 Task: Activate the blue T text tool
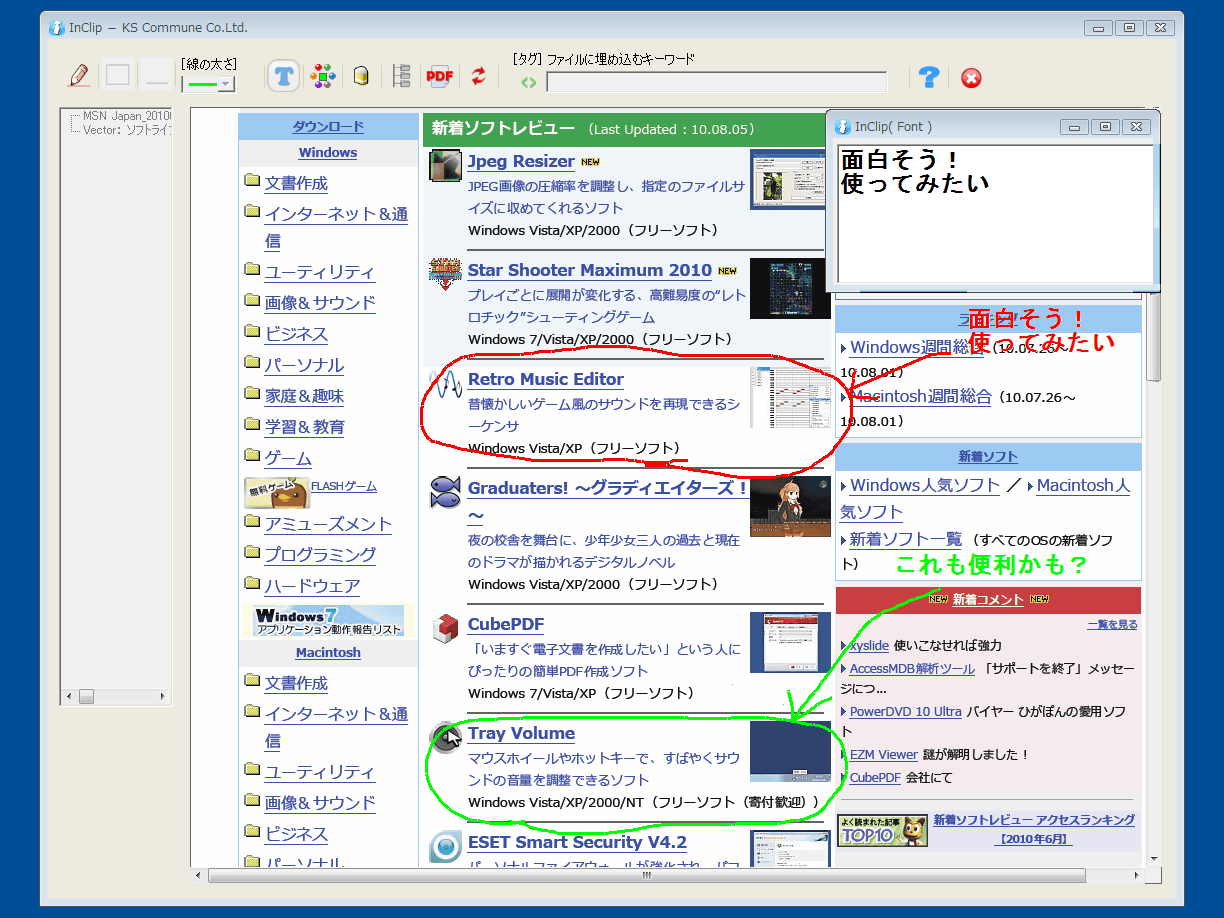284,76
